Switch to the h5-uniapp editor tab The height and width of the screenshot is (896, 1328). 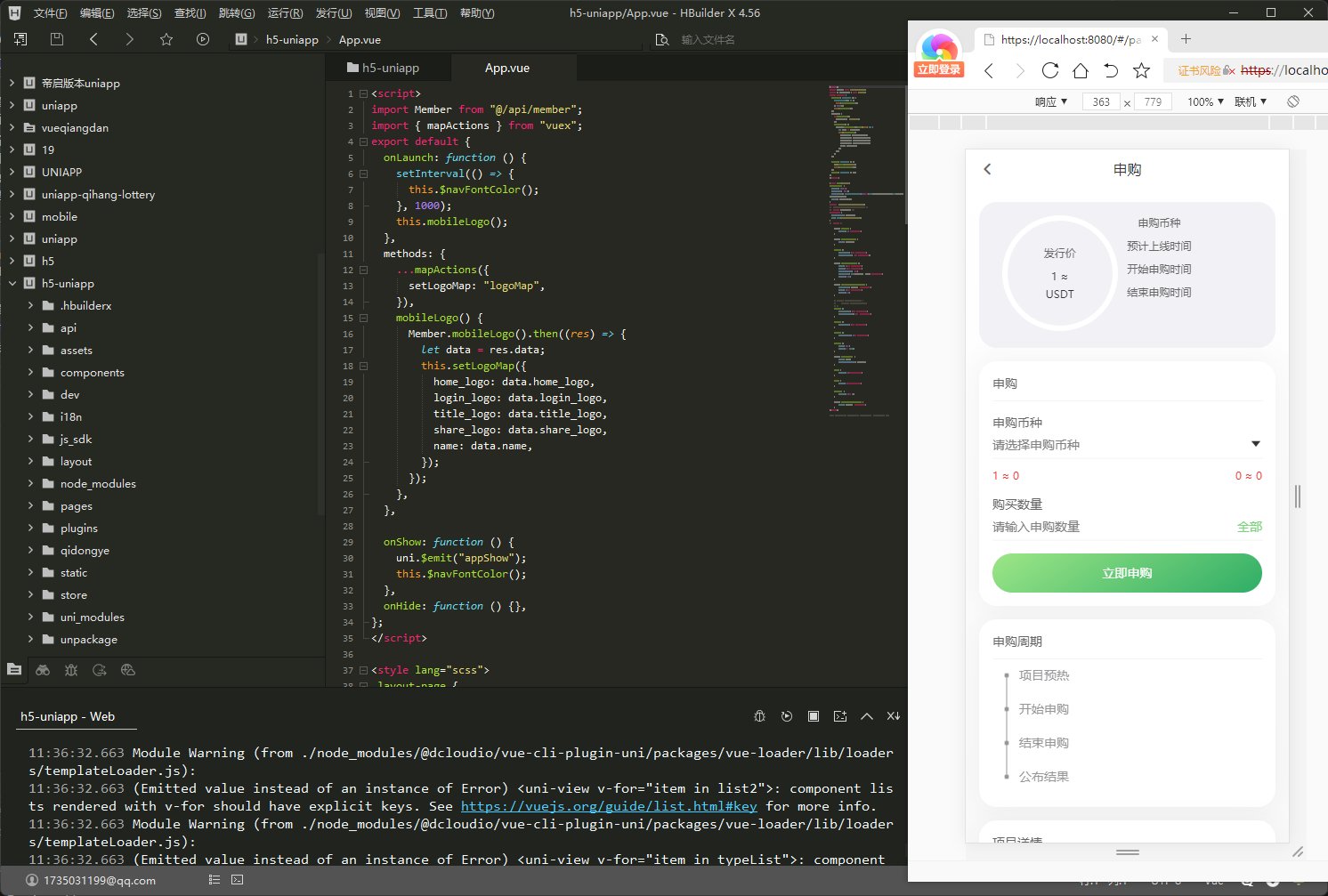[x=389, y=68]
